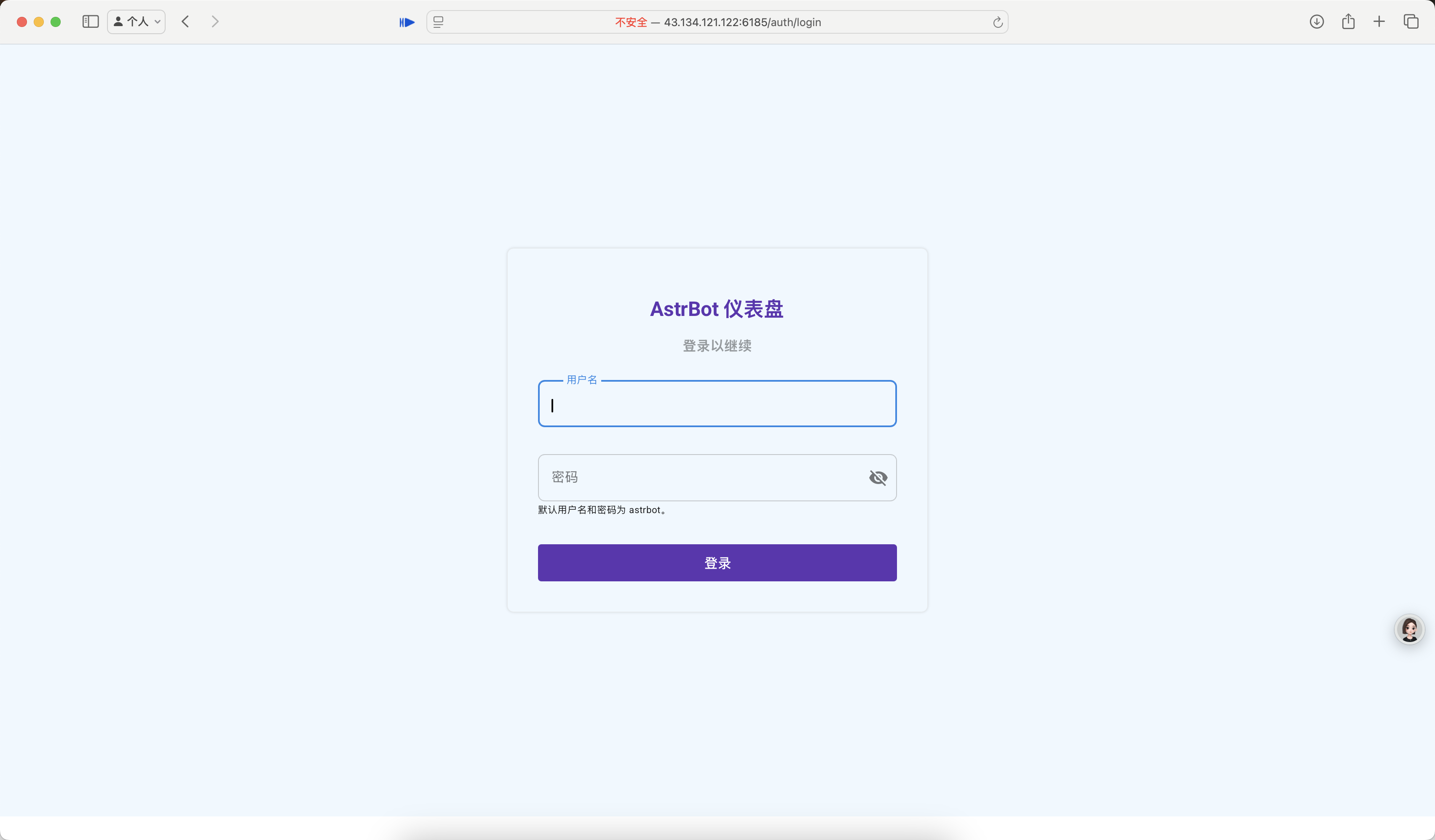The image size is (1435, 840).
Task: Close the window with red button
Action: click(22, 21)
